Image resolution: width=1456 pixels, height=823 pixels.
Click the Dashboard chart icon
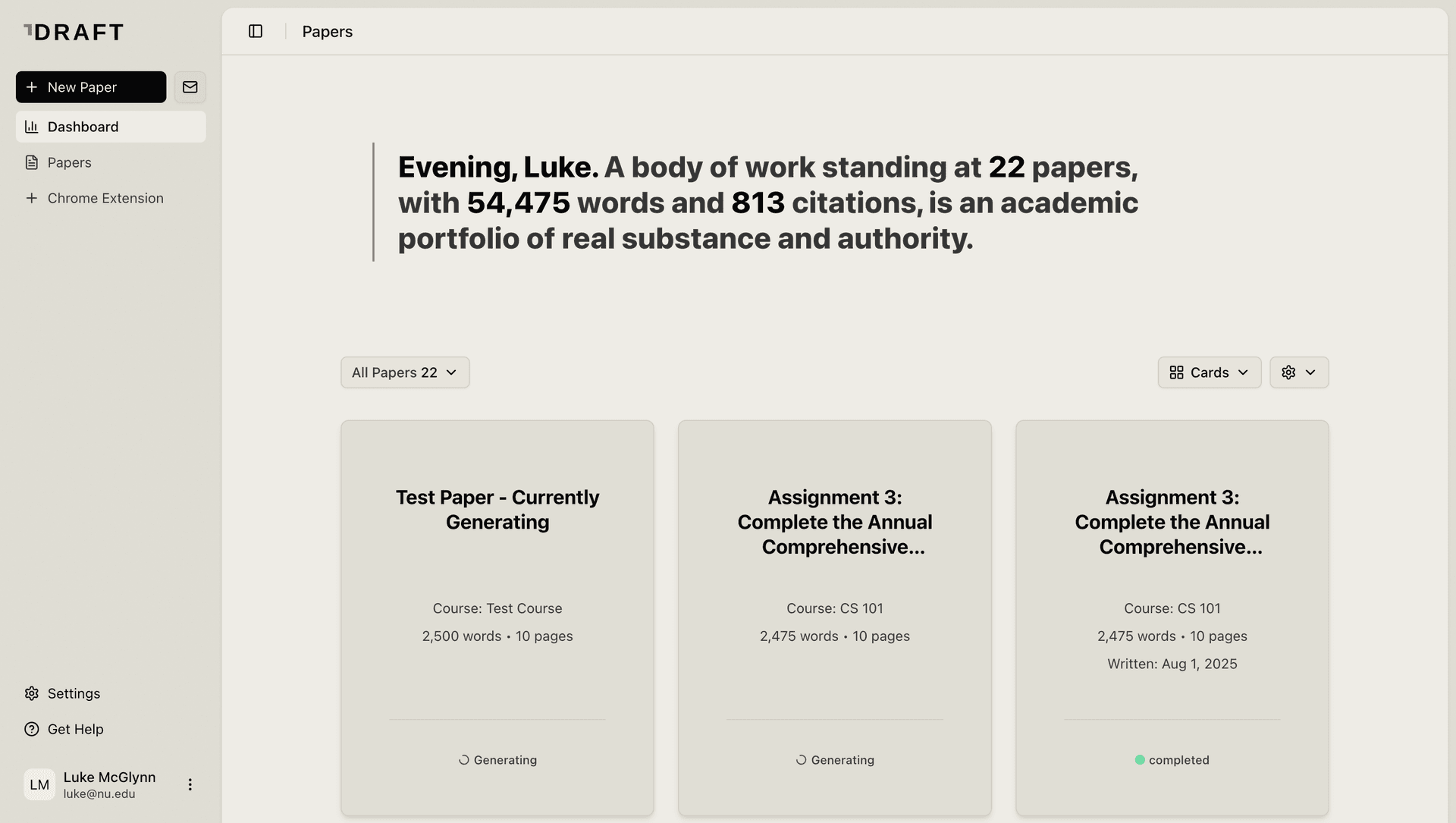click(32, 127)
